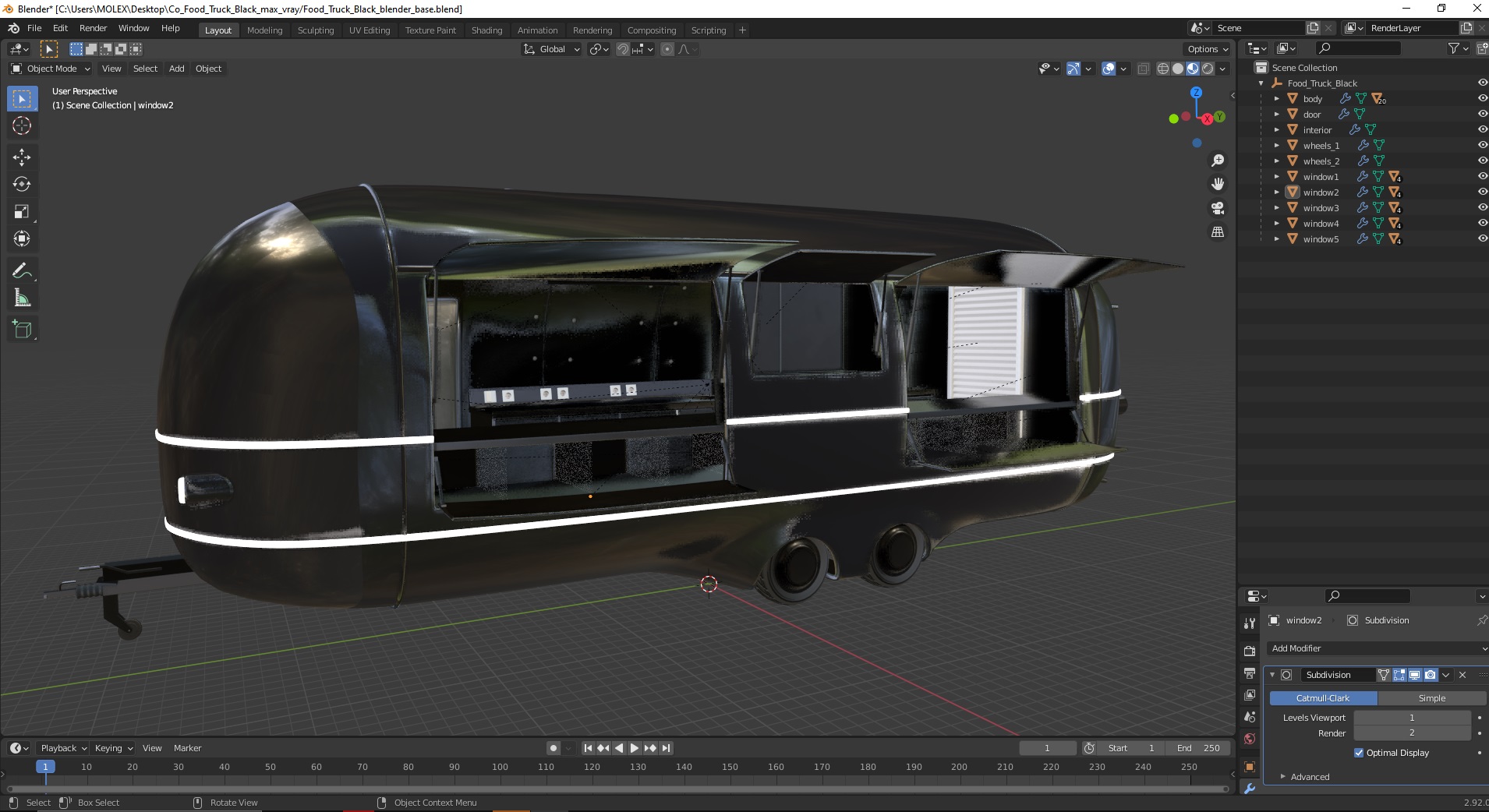Switch to solid viewport shading

point(1178,69)
